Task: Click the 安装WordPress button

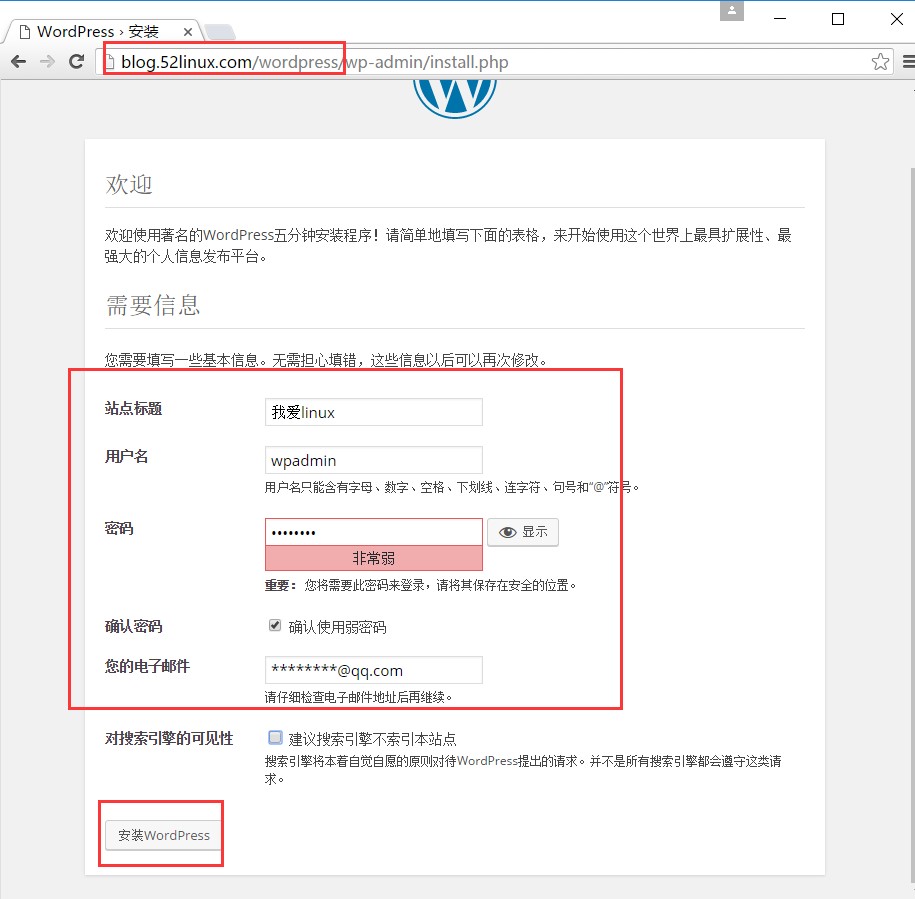Action: 163,835
